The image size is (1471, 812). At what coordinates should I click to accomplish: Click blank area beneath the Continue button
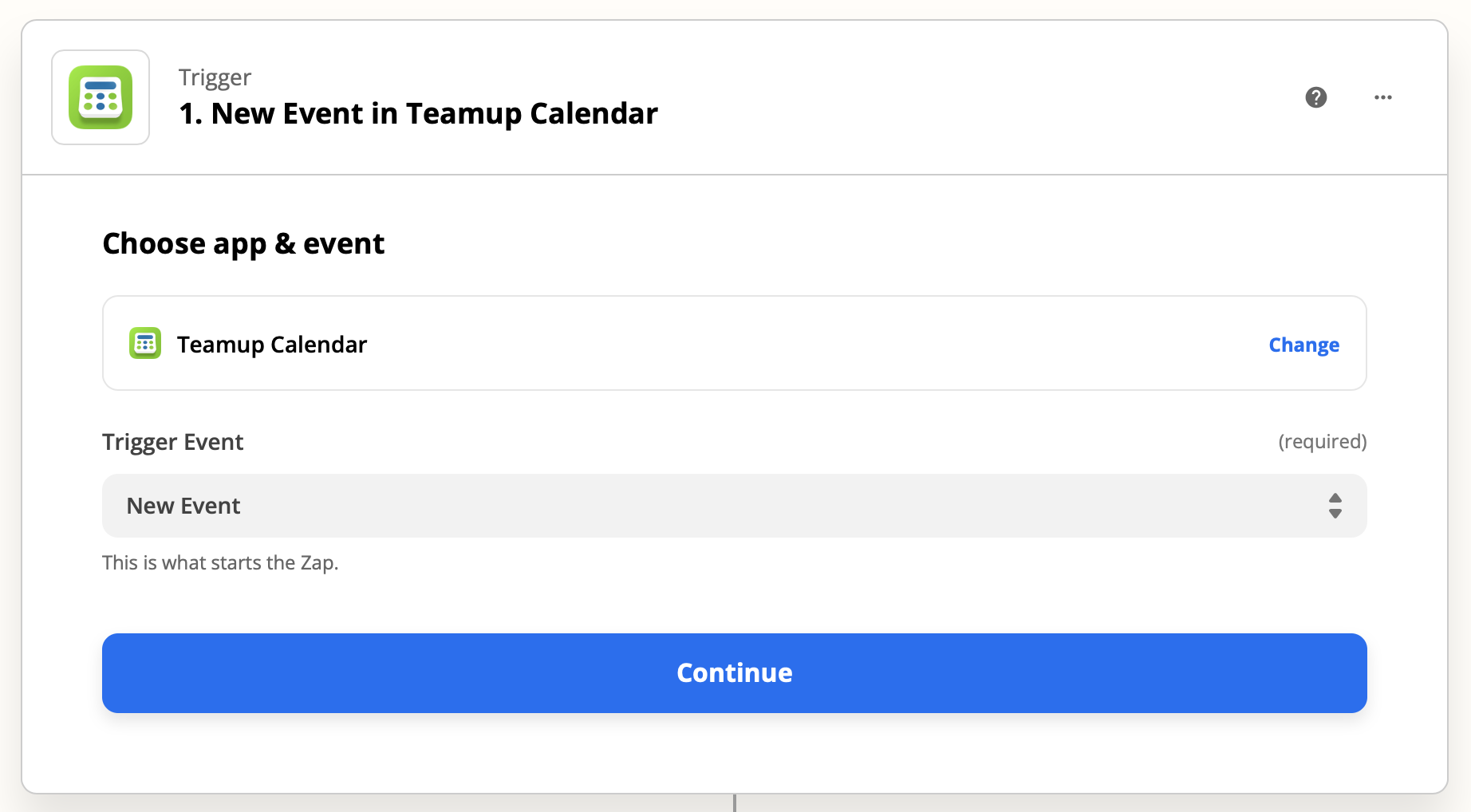pyautogui.click(x=735, y=753)
